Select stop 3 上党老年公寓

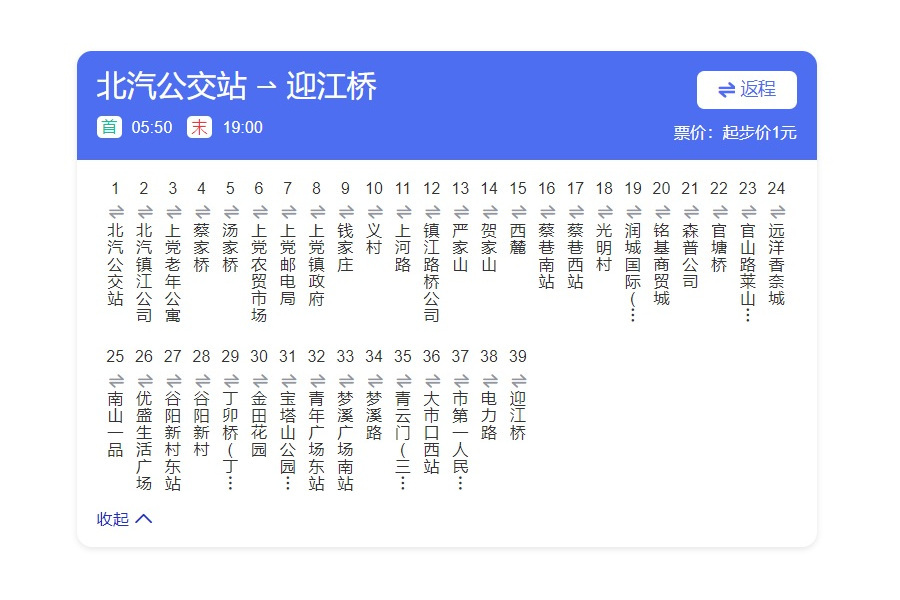[x=173, y=273]
